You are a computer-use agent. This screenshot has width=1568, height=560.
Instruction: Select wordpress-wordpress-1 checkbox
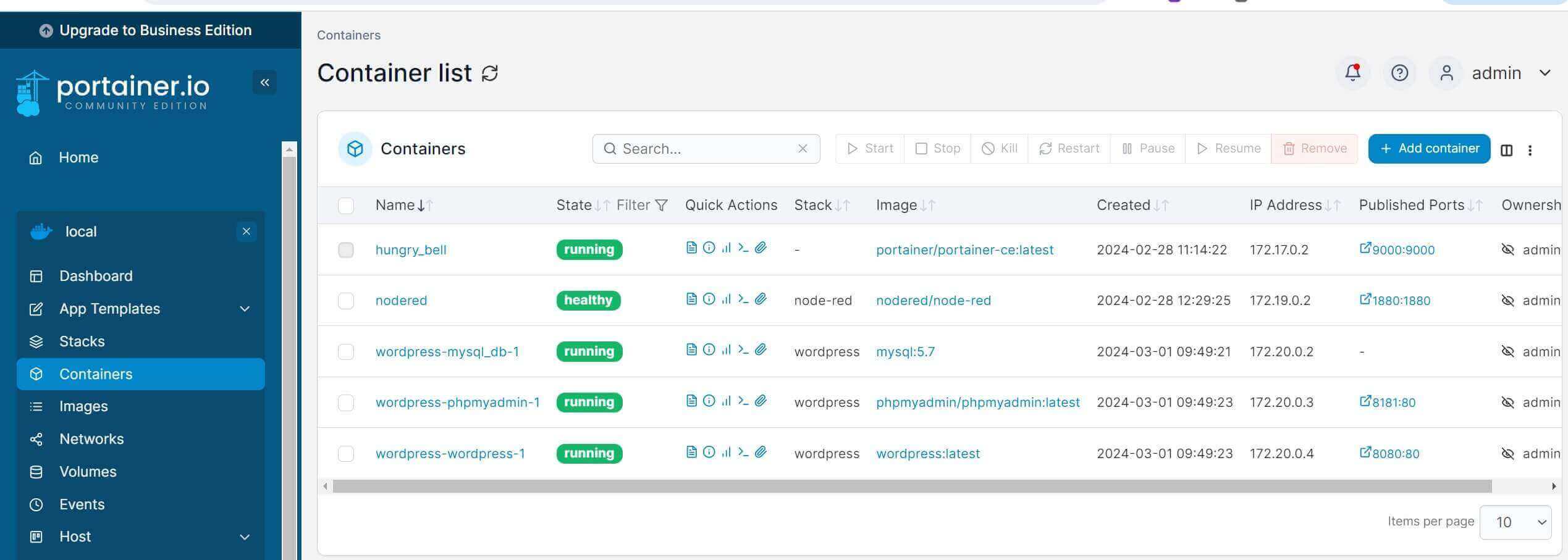[346, 454]
